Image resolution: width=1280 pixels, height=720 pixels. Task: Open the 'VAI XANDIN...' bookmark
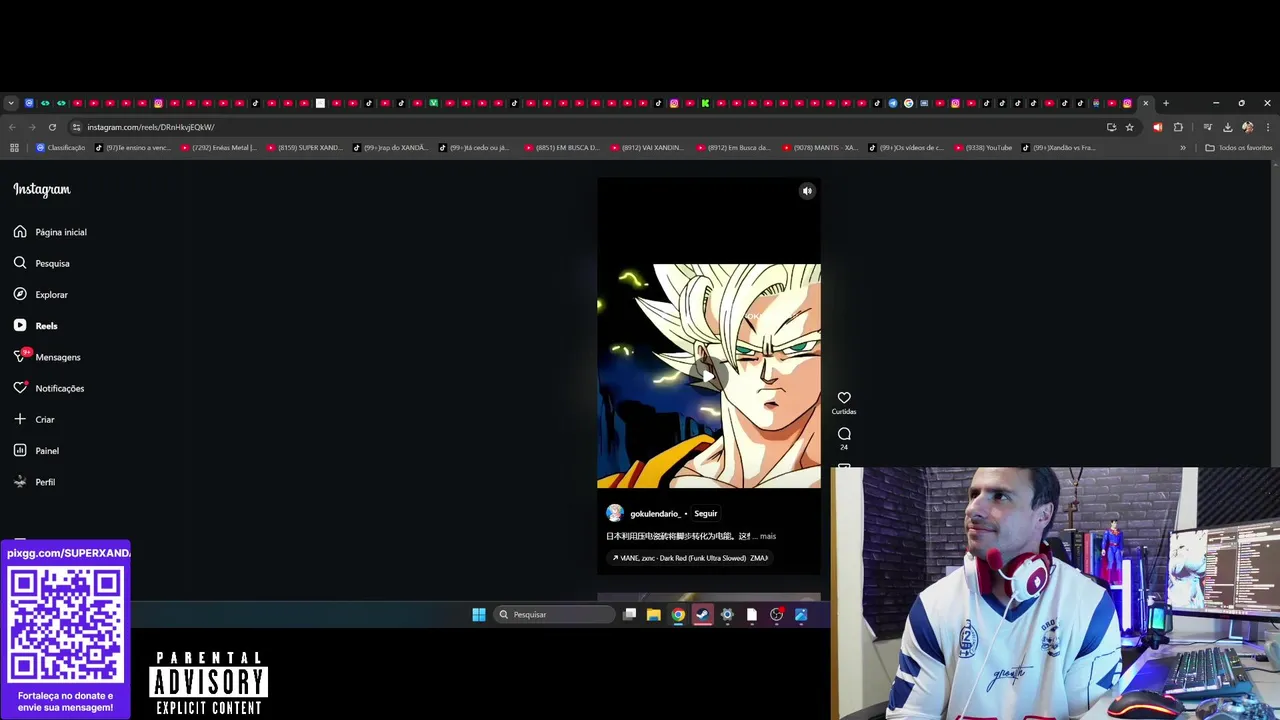pos(649,148)
